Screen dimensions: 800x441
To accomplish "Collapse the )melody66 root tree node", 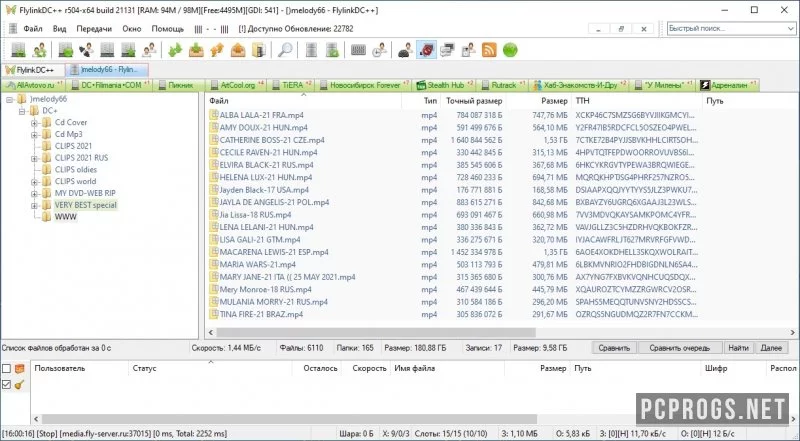I will pos(10,99).
